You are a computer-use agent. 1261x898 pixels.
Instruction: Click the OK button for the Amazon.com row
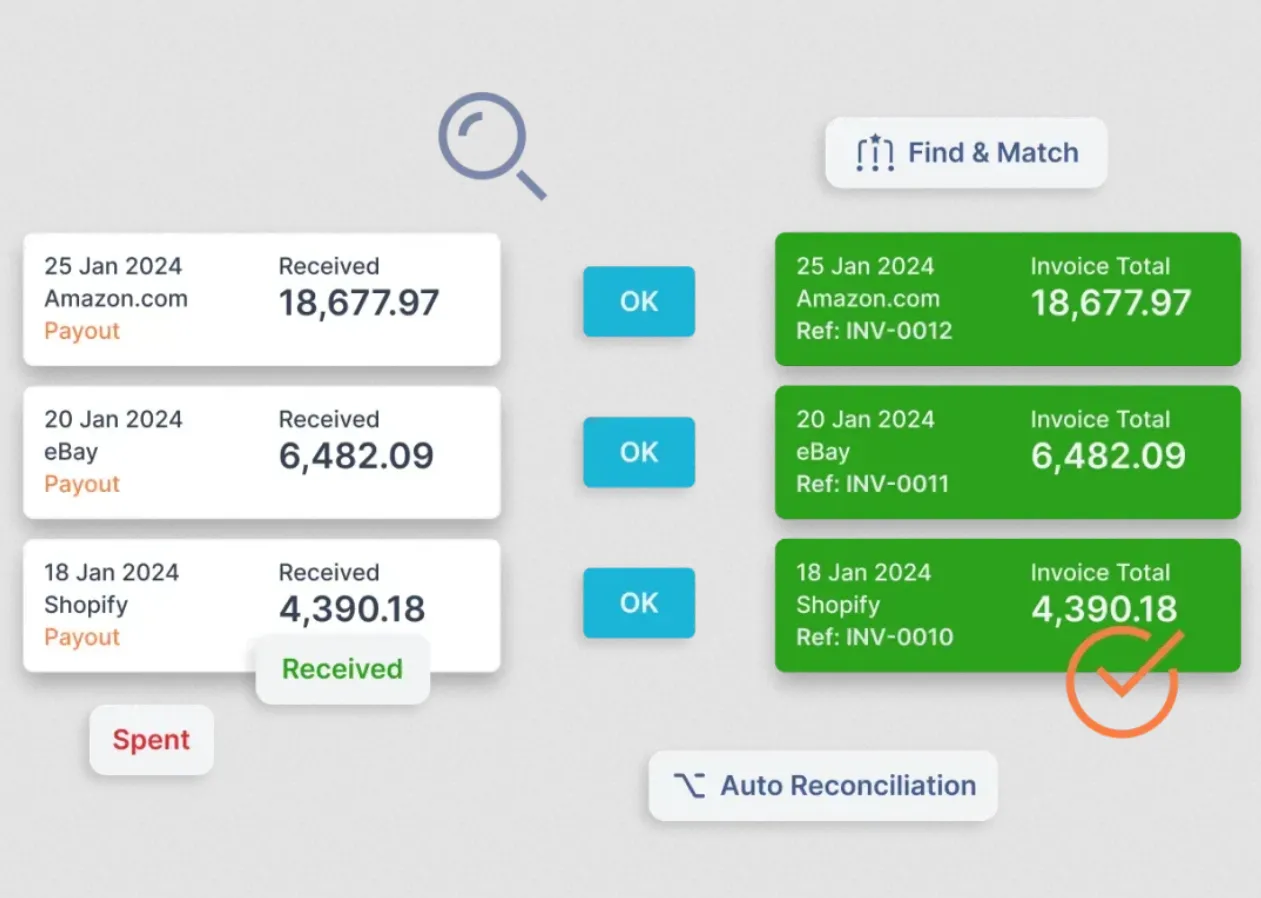(x=639, y=301)
